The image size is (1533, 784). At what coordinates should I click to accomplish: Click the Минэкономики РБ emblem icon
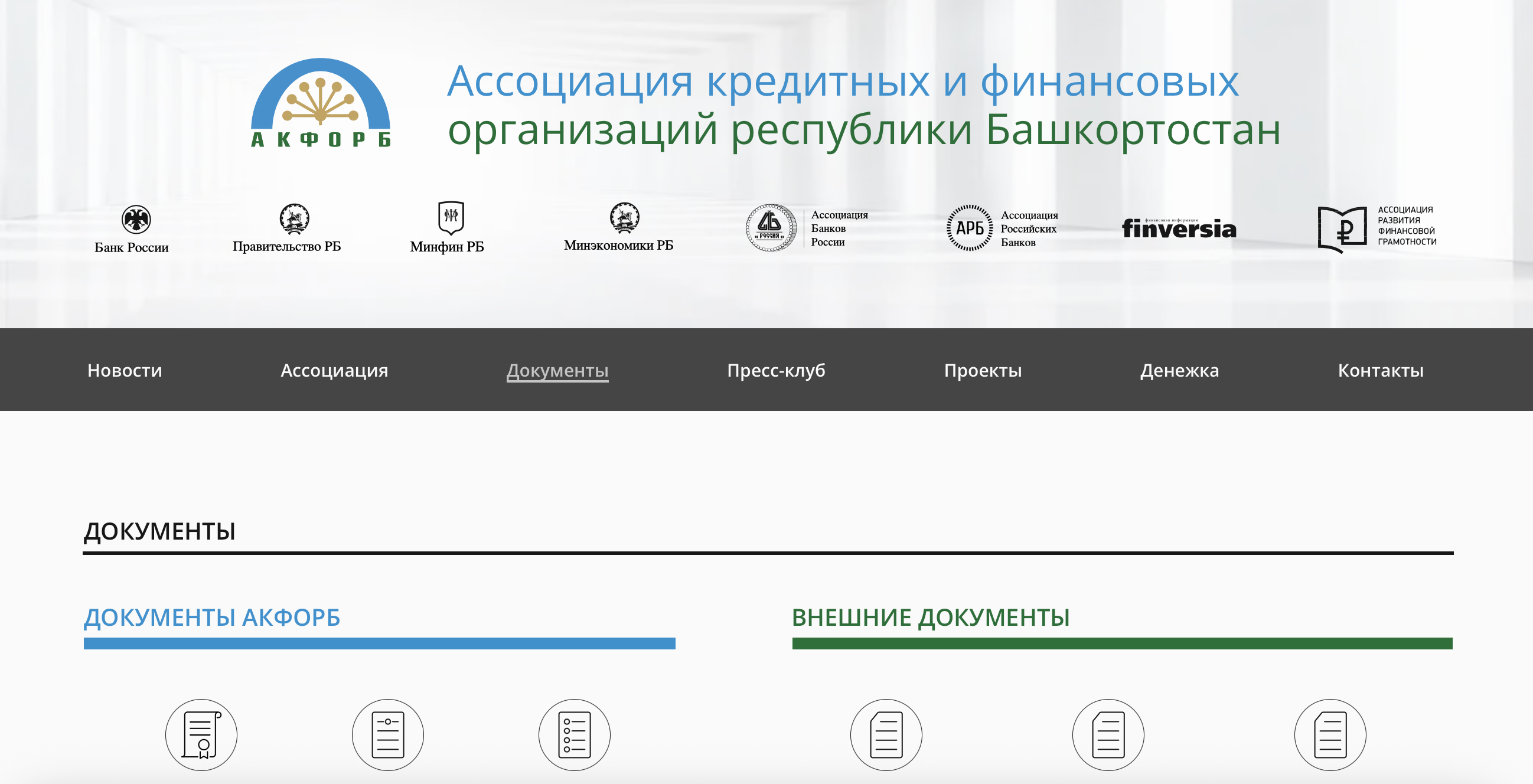[624, 217]
